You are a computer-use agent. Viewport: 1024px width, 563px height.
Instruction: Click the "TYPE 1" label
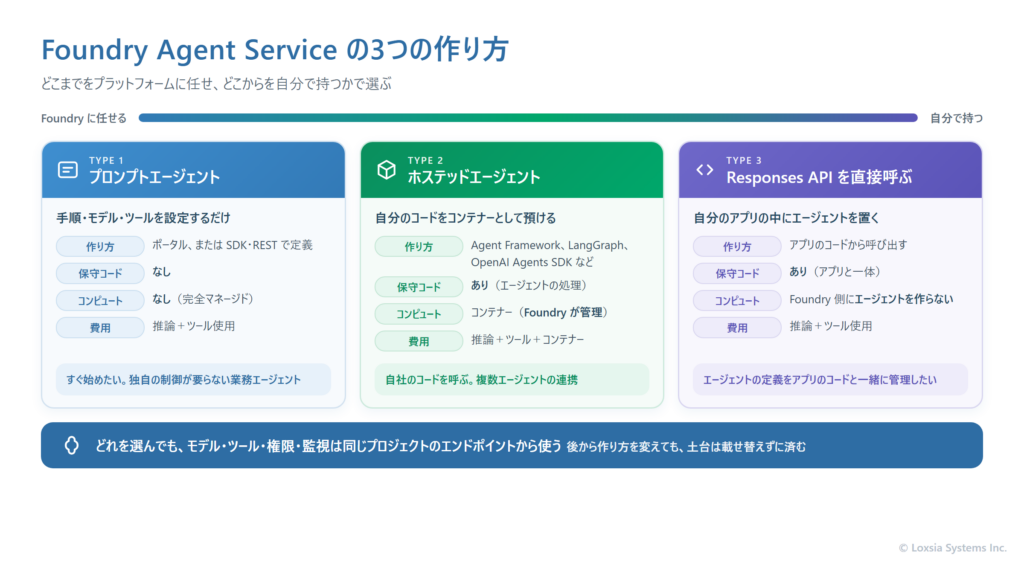click(x=106, y=161)
